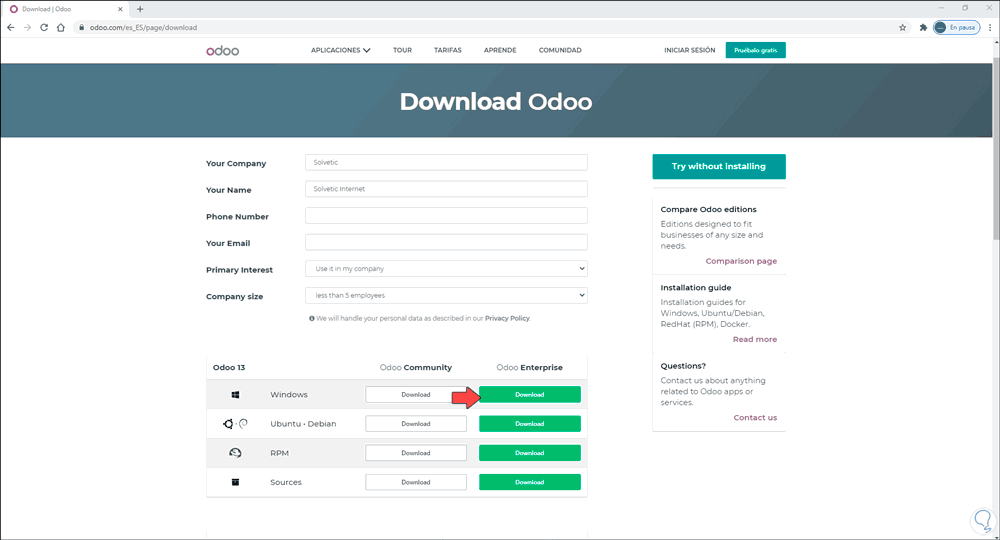Click the Your Company field
Image resolution: width=1000 pixels, height=540 pixels.
(446, 163)
